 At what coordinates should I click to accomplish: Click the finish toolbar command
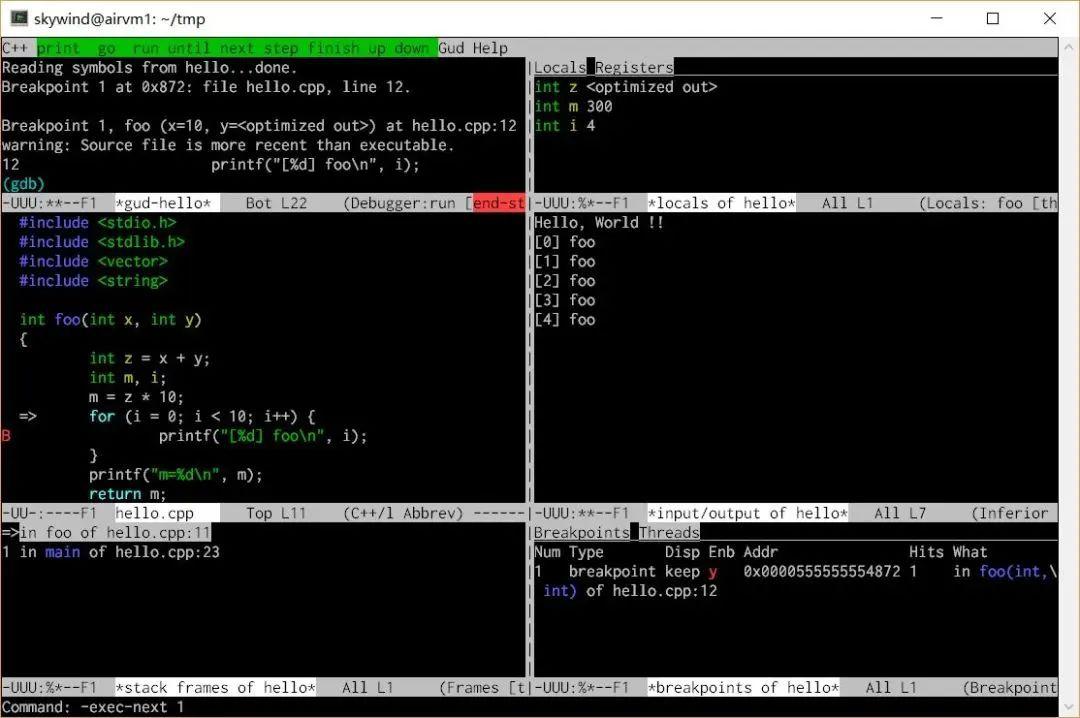333,48
